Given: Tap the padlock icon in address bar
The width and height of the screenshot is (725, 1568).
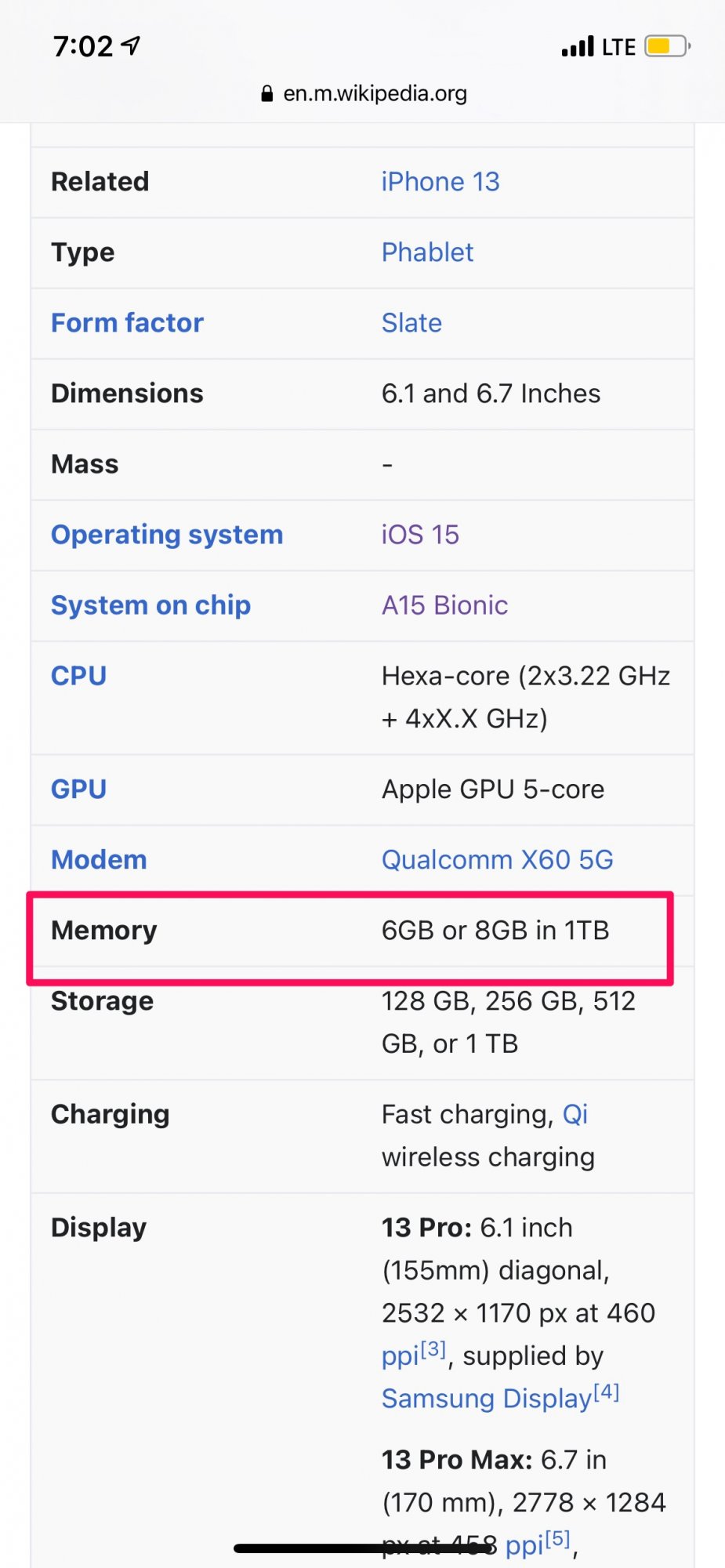Looking at the screenshot, I should coord(267,94).
